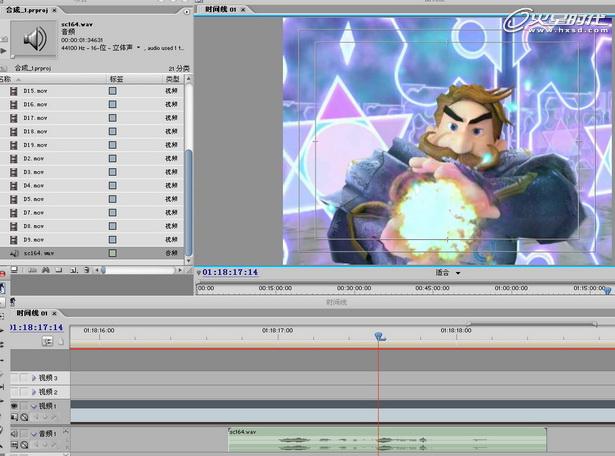This screenshot has height=456, width=615.
Task: Collapse the 视频 1 track
Action: (x=34, y=406)
